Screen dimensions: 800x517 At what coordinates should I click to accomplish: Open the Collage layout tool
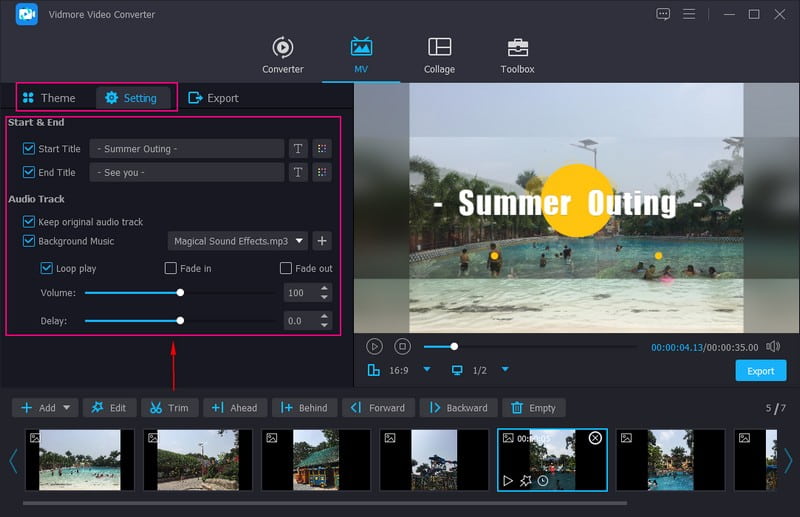click(439, 48)
